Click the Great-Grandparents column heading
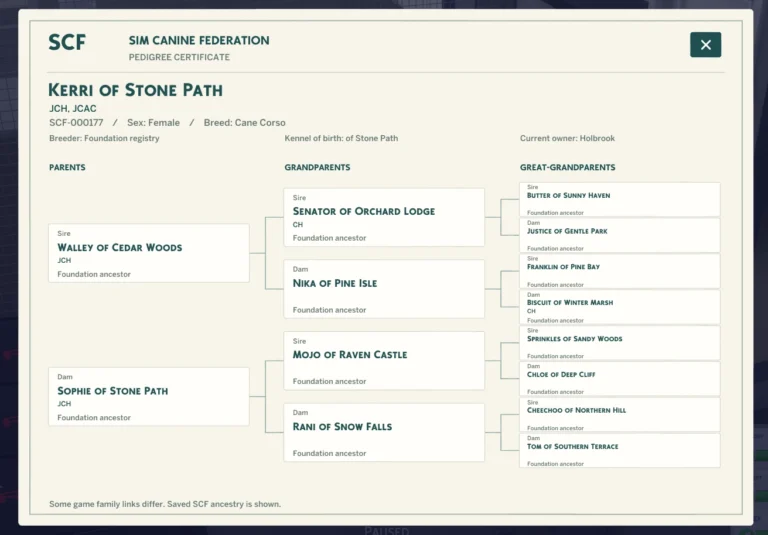768x535 pixels. tap(567, 168)
